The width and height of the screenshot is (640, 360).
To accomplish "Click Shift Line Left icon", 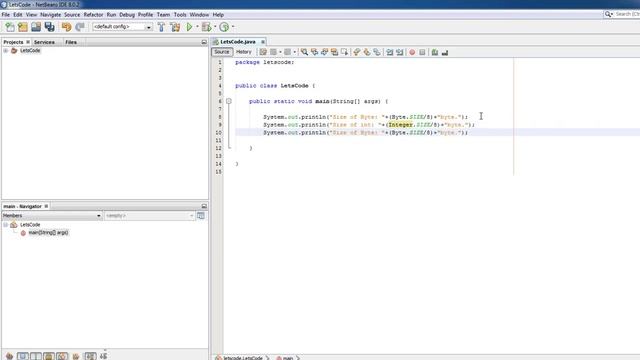I will tap(389, 52).
